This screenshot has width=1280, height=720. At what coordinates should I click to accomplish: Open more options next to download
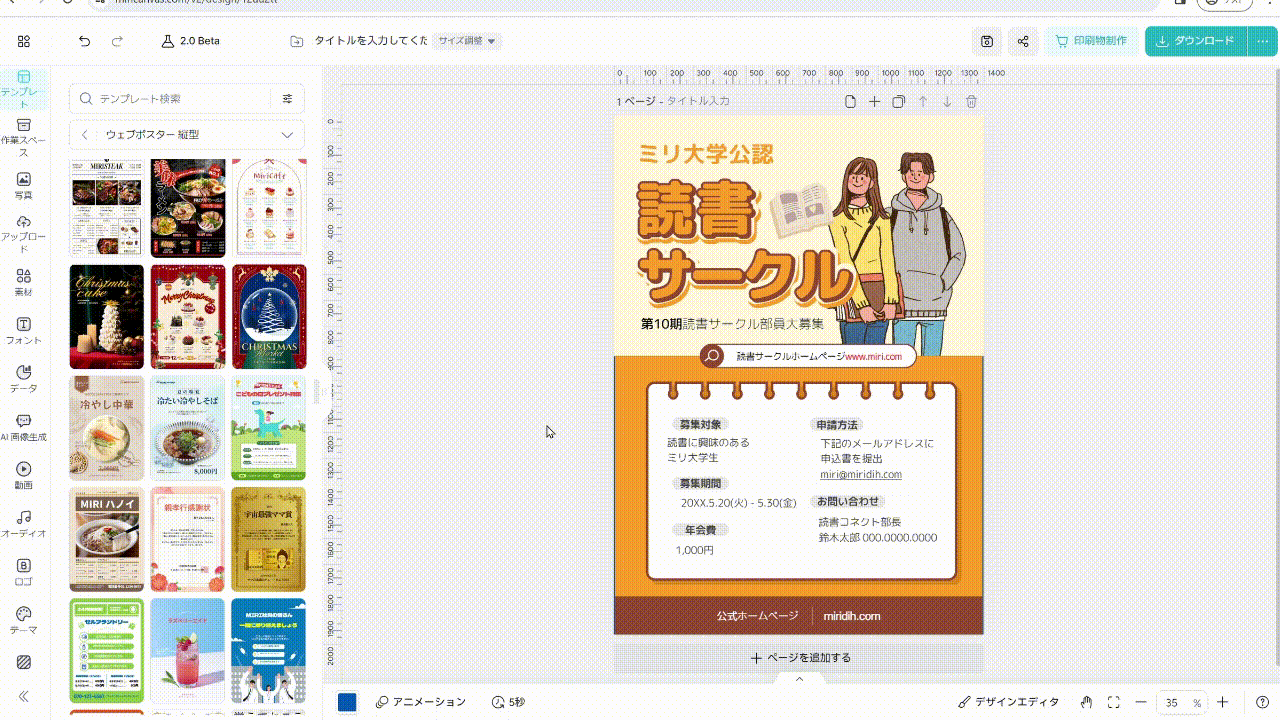[1261, 41]
